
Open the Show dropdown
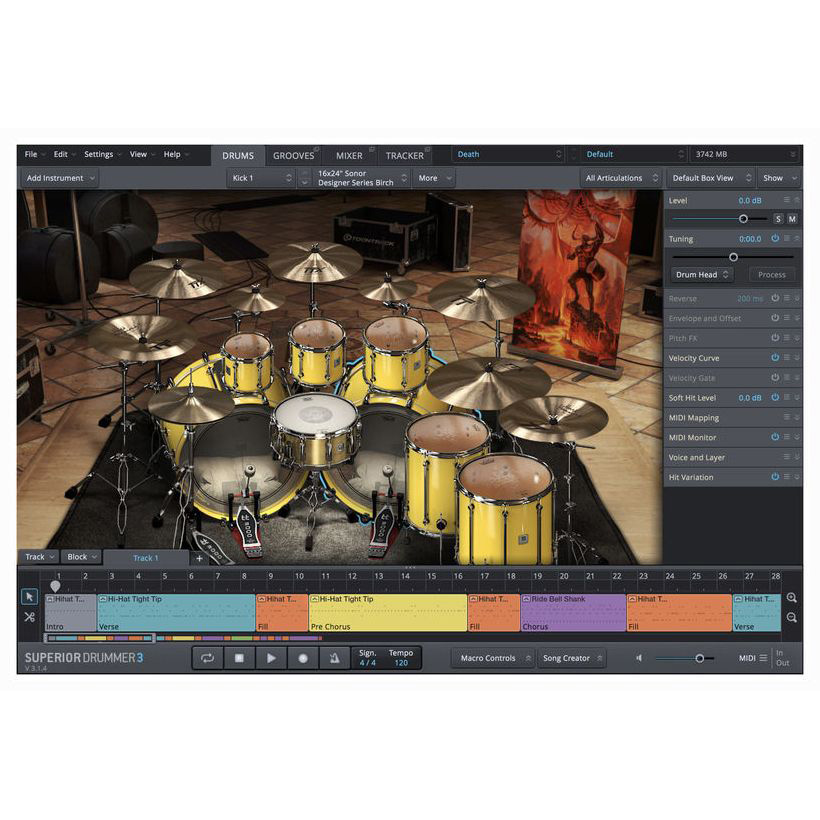779,178
